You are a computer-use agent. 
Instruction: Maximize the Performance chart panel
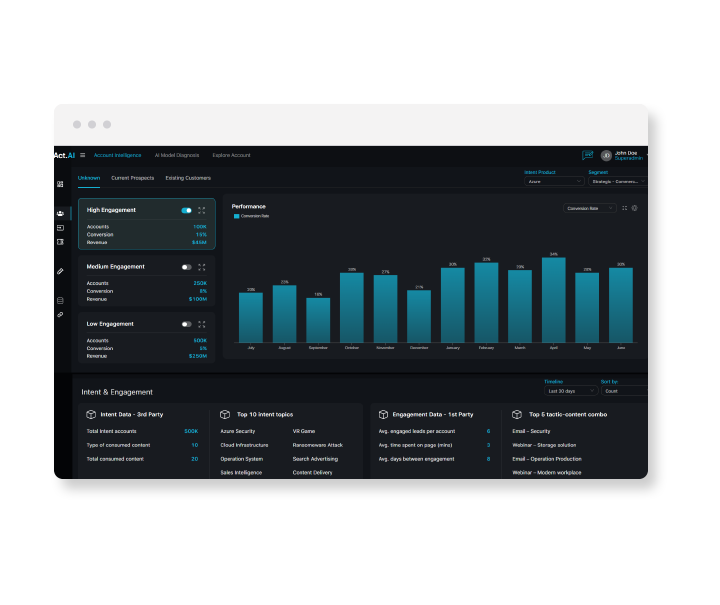[x=624, y=208]
